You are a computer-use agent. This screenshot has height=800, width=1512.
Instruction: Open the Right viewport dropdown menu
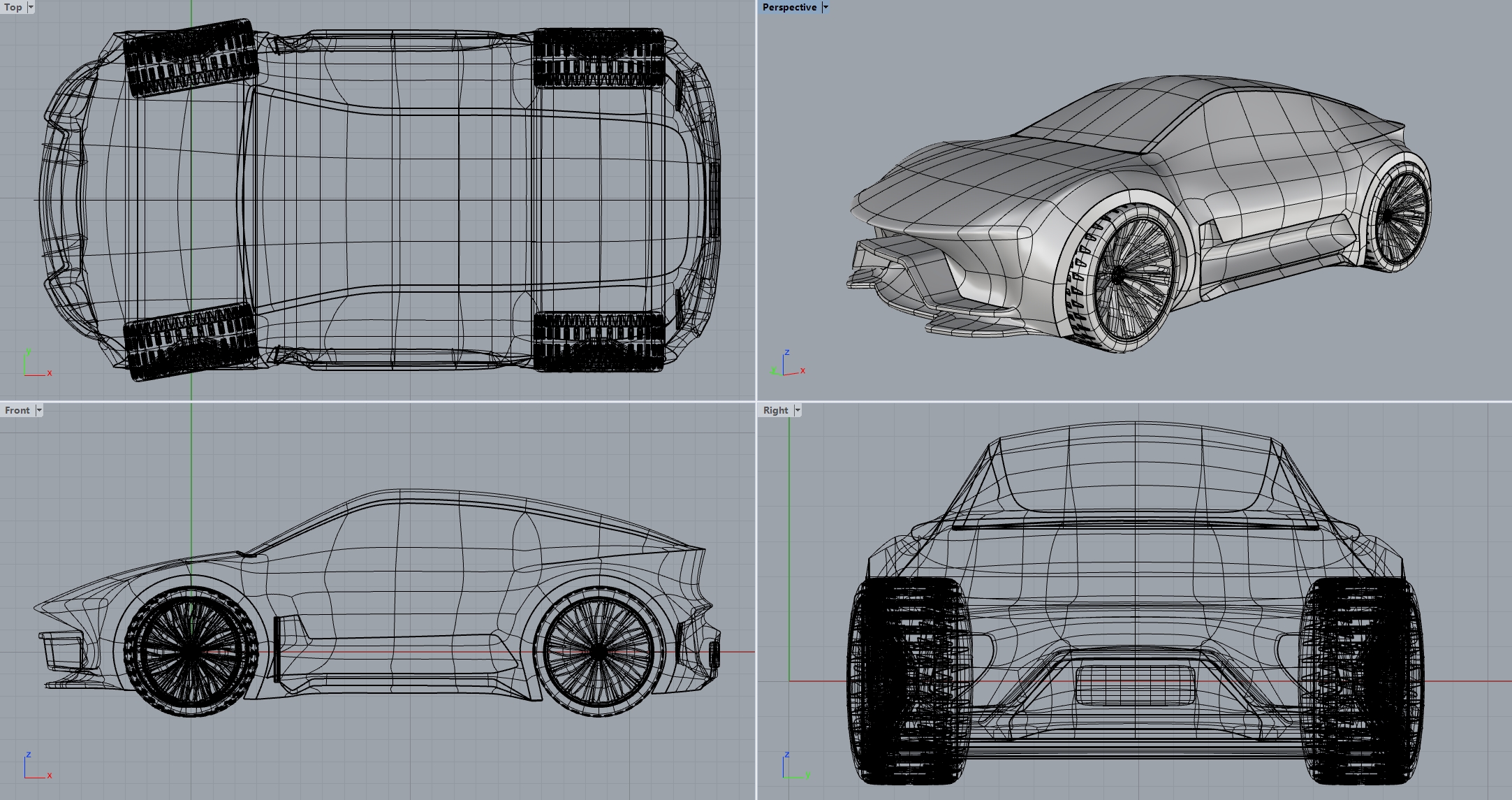pyautogui.click(x=796, y=410)
